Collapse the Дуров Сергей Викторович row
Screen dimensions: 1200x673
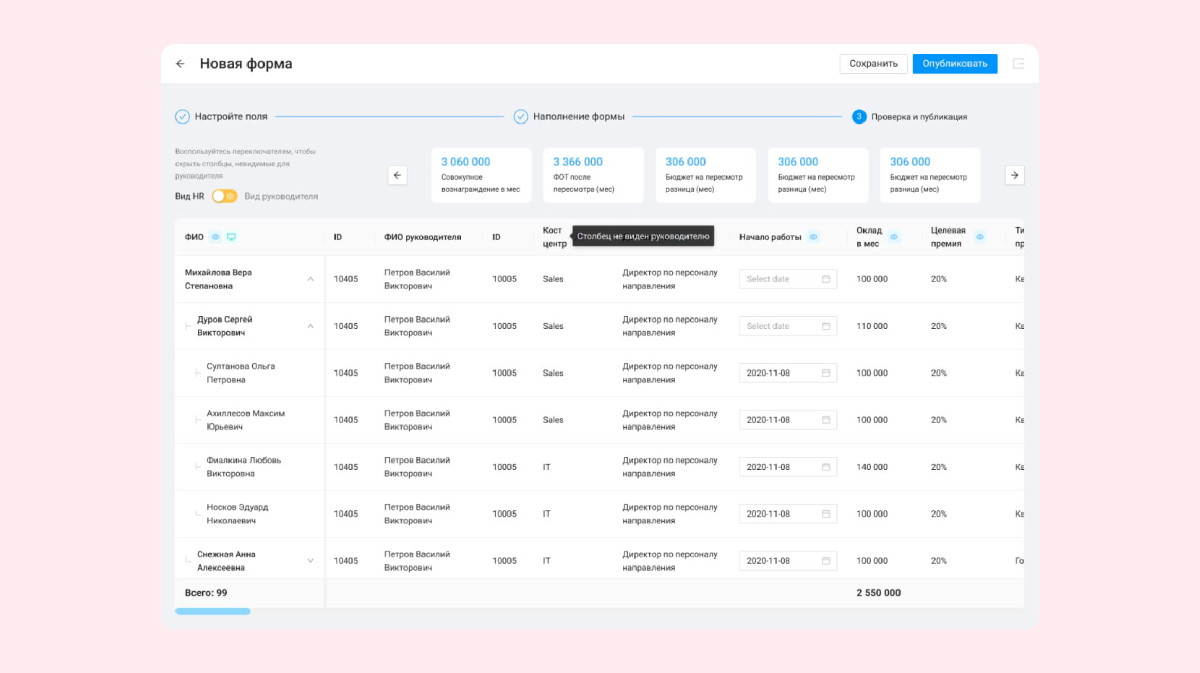click(x=310, y=326)
